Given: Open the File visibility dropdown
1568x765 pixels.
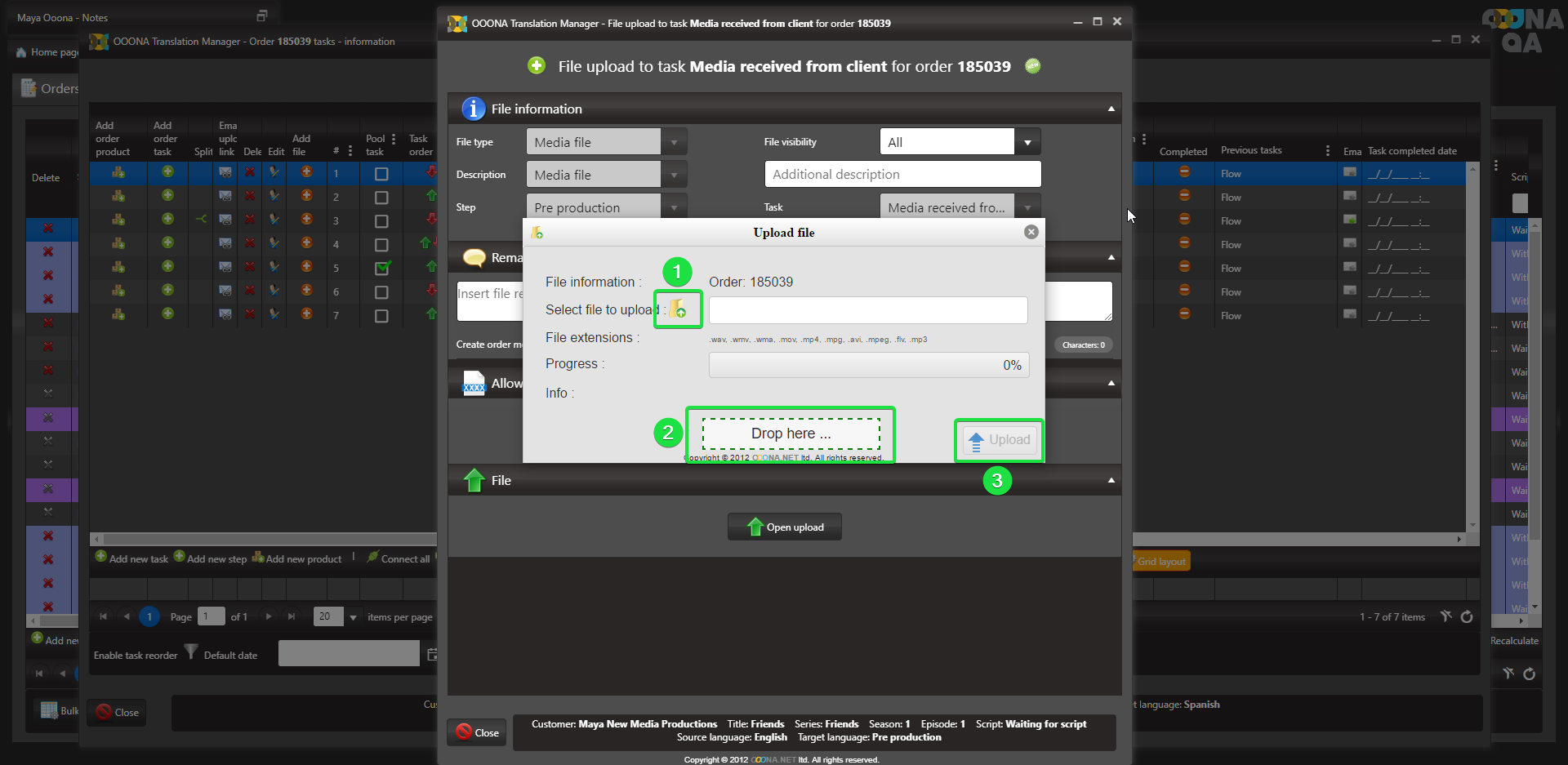Looking at the screenshot, I should point(1027,142).
